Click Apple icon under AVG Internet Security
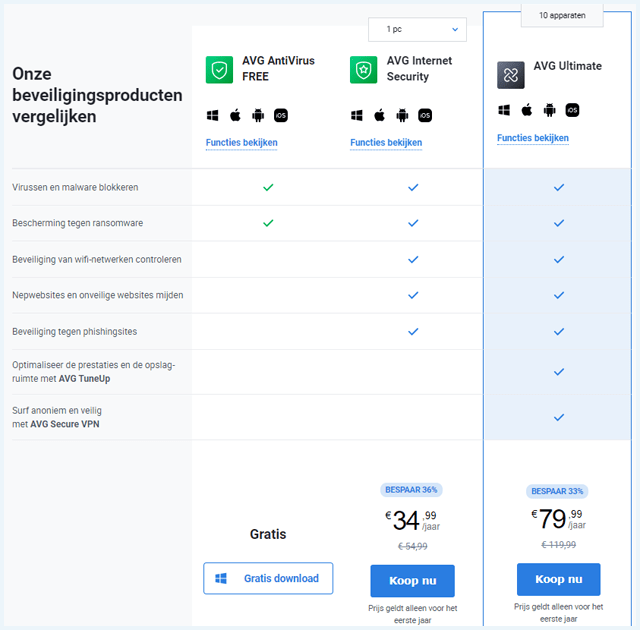Screen dimensions: 640x630 (x=380, y=115)
